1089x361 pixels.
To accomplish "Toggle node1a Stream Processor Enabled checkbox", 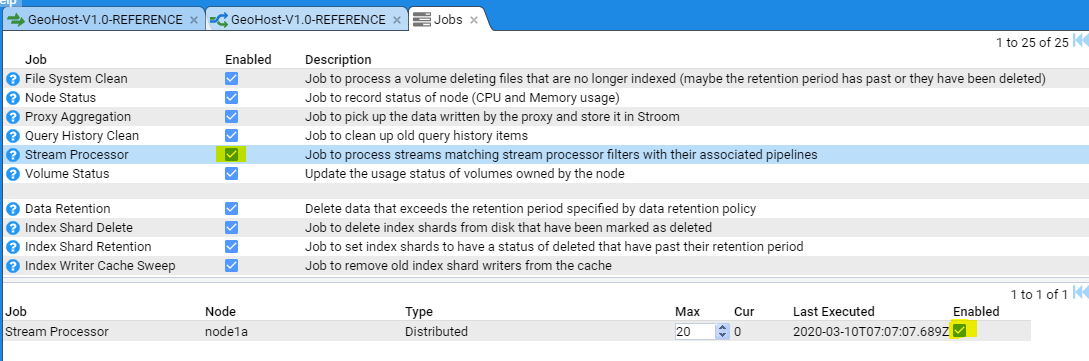I will tap(960, 331).
